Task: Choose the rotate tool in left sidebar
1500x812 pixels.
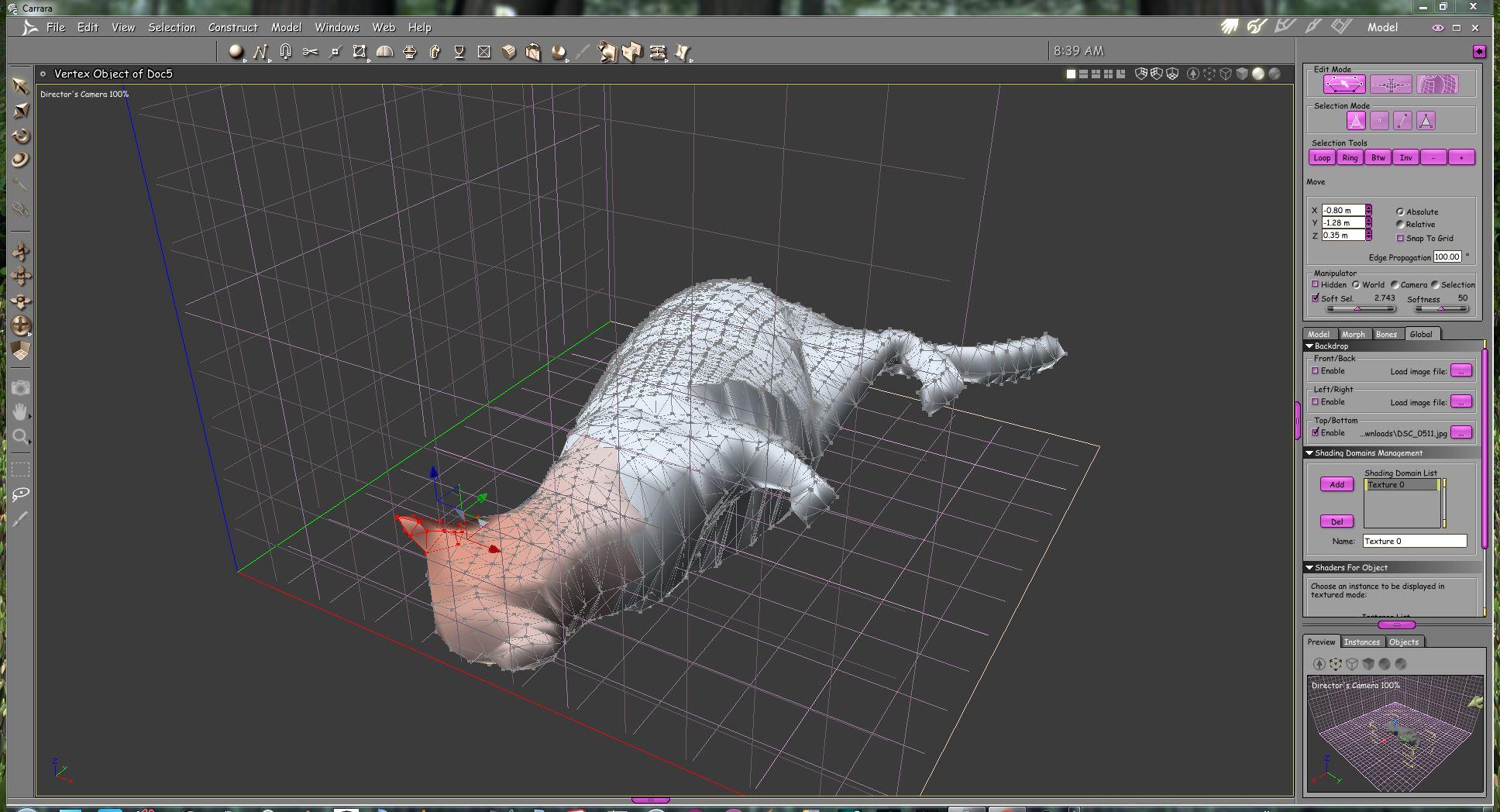Action: click(x=21, y=136)
